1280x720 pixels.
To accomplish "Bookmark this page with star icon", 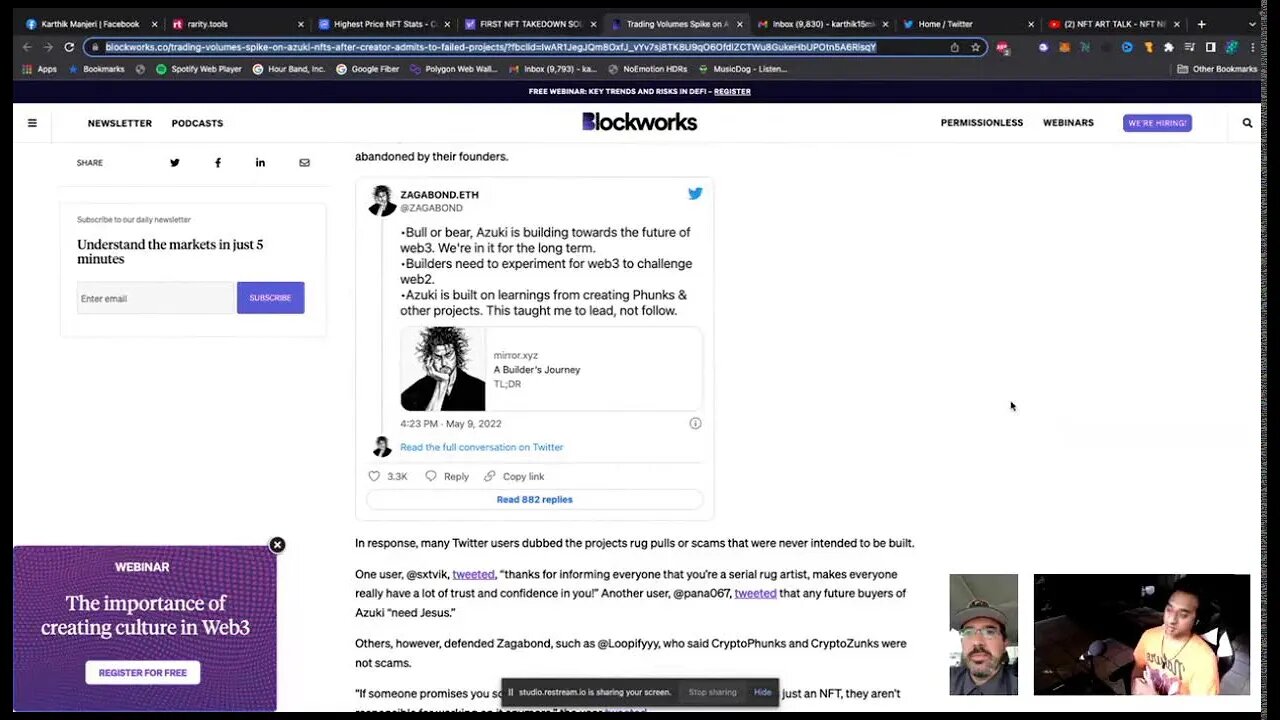I will (975, 47).
